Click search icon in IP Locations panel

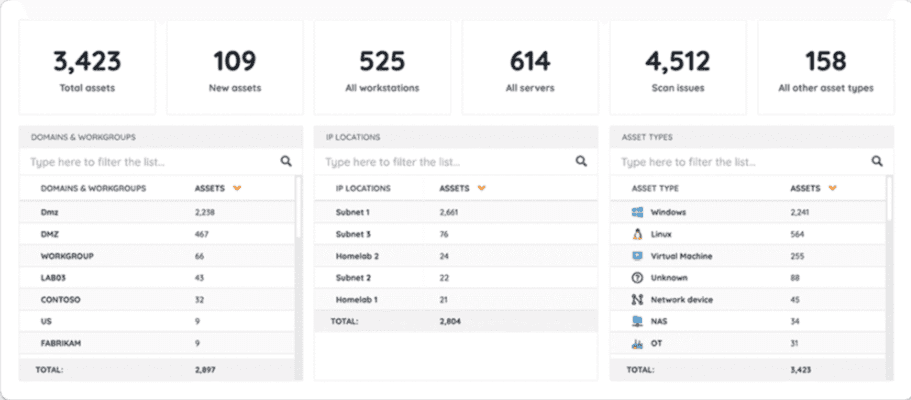click(x=581, y=162)
